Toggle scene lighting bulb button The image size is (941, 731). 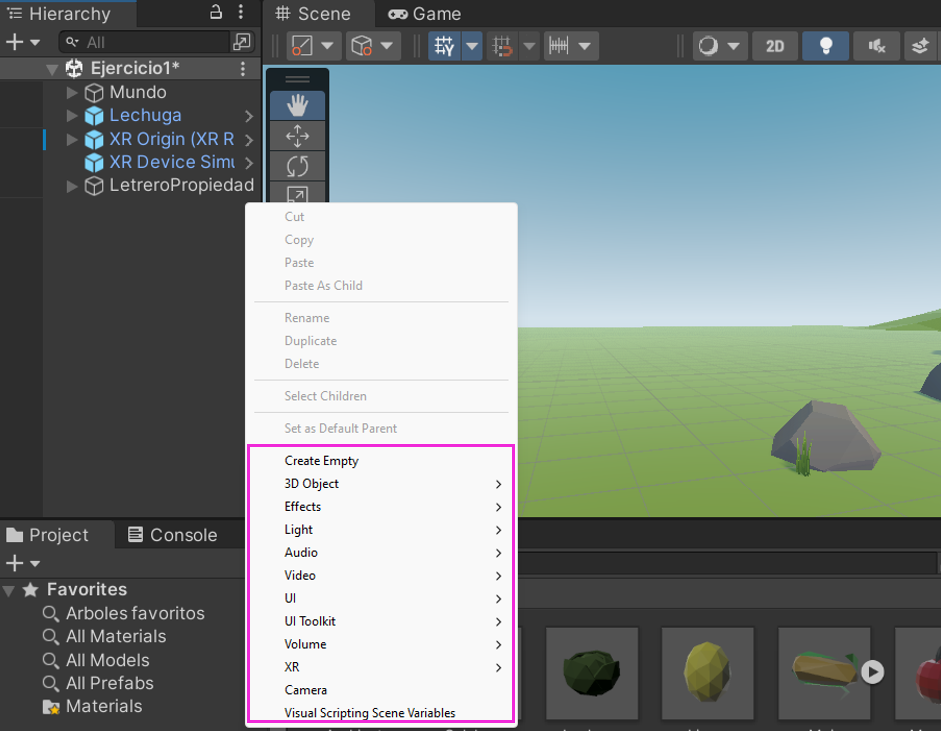point(826,46)
